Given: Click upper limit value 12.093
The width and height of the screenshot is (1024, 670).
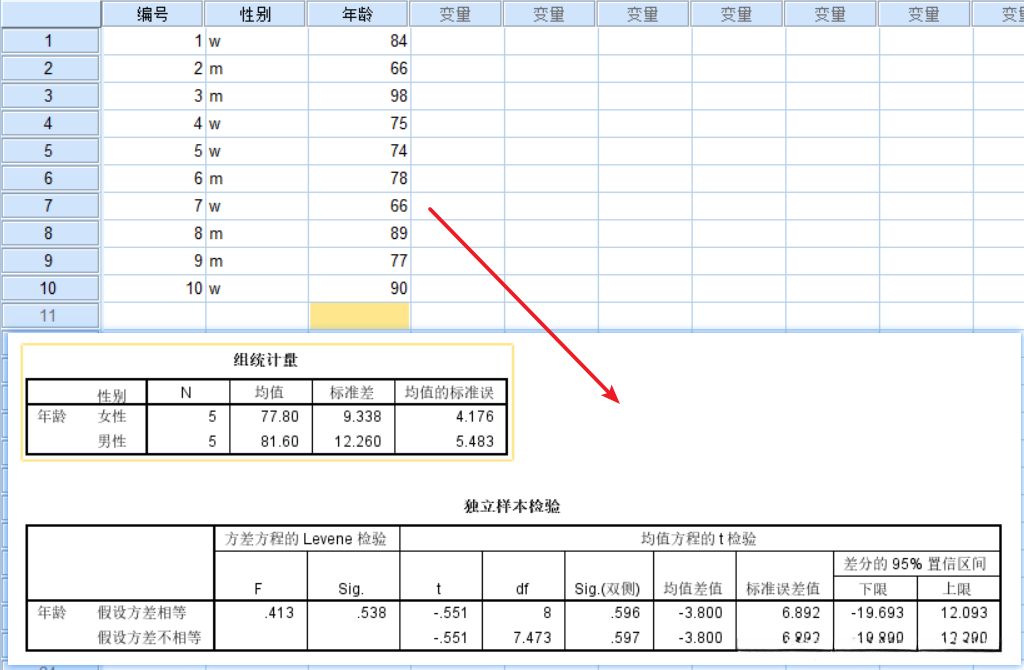Looking at the screenshot, I should [x=964, y=613].
